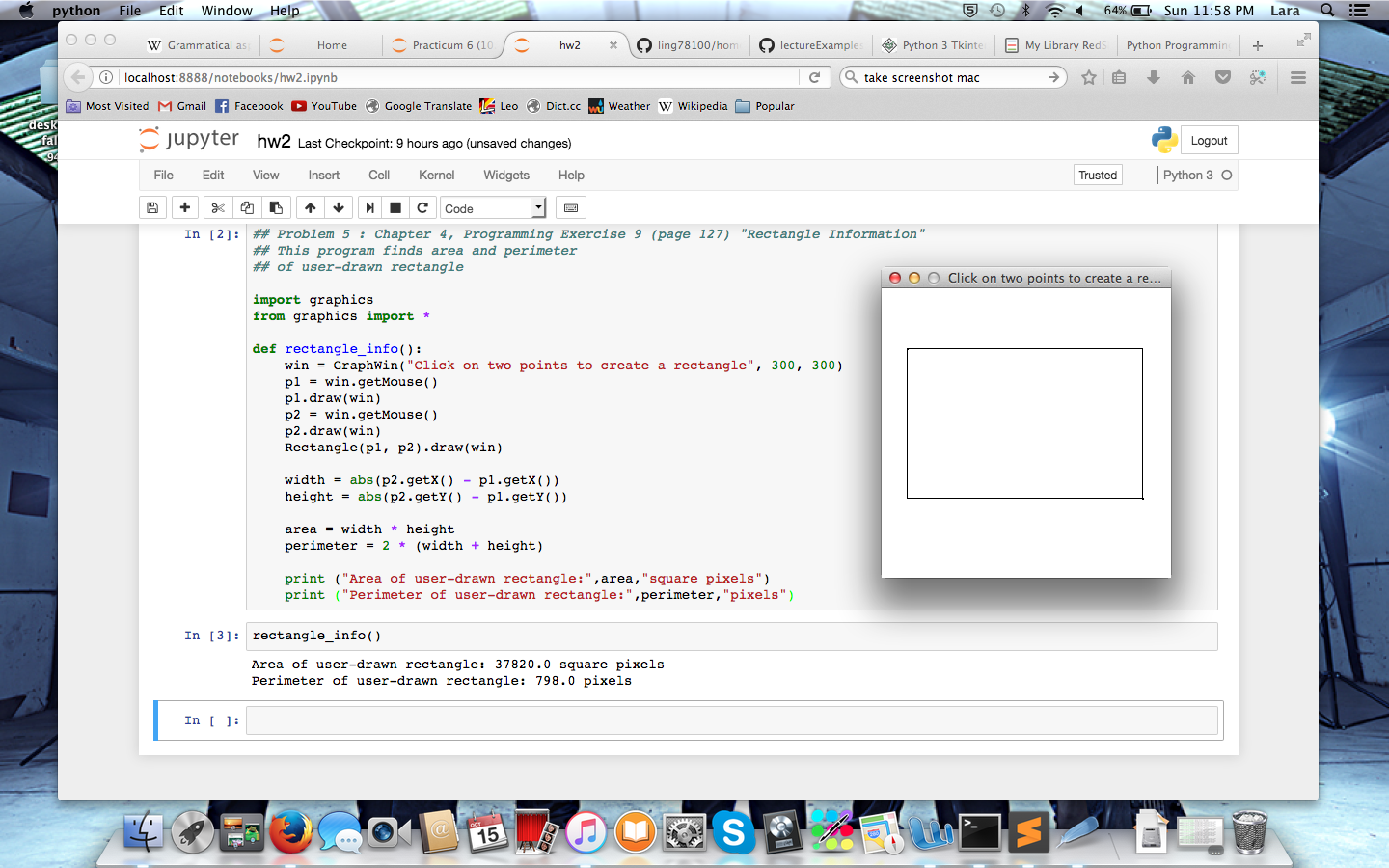Open the Pocket icon in Firefox toolbar

pyautogui.click(x=1223, y=77)
